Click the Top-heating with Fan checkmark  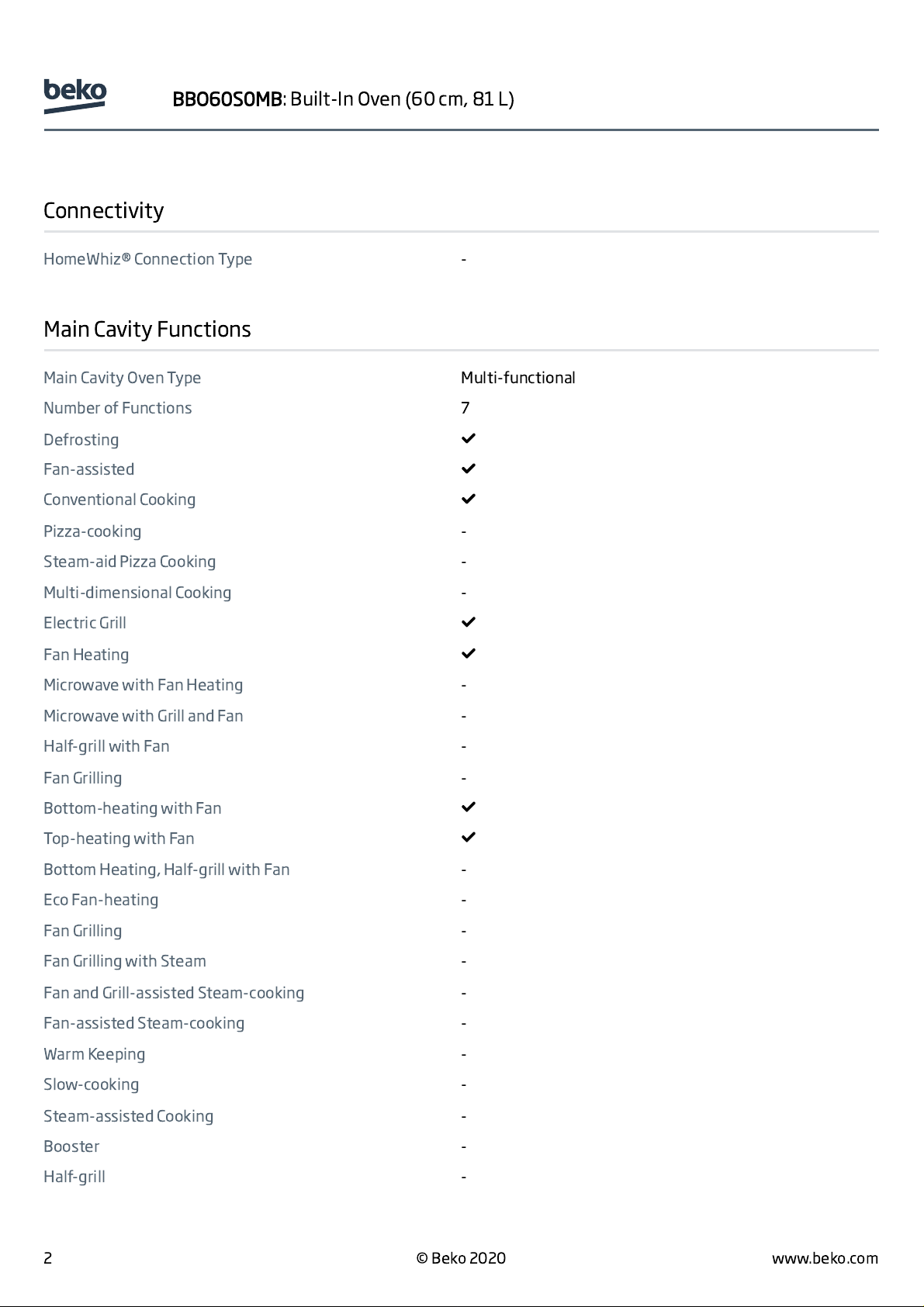point(468,837)
